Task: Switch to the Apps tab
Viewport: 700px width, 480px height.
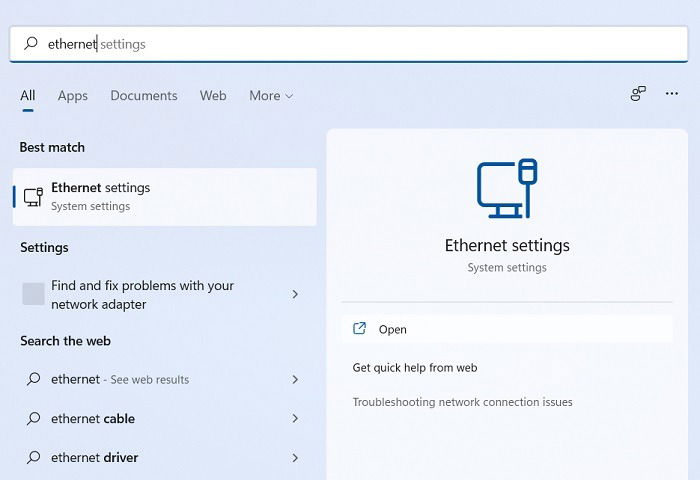Action: (x=73, y=96)
